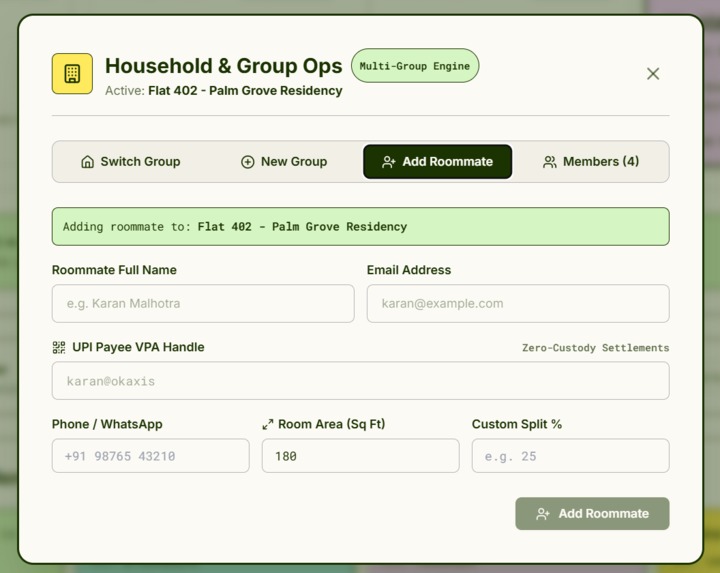
Task: Click the 'Email Address' label
Action: [409, 270]
